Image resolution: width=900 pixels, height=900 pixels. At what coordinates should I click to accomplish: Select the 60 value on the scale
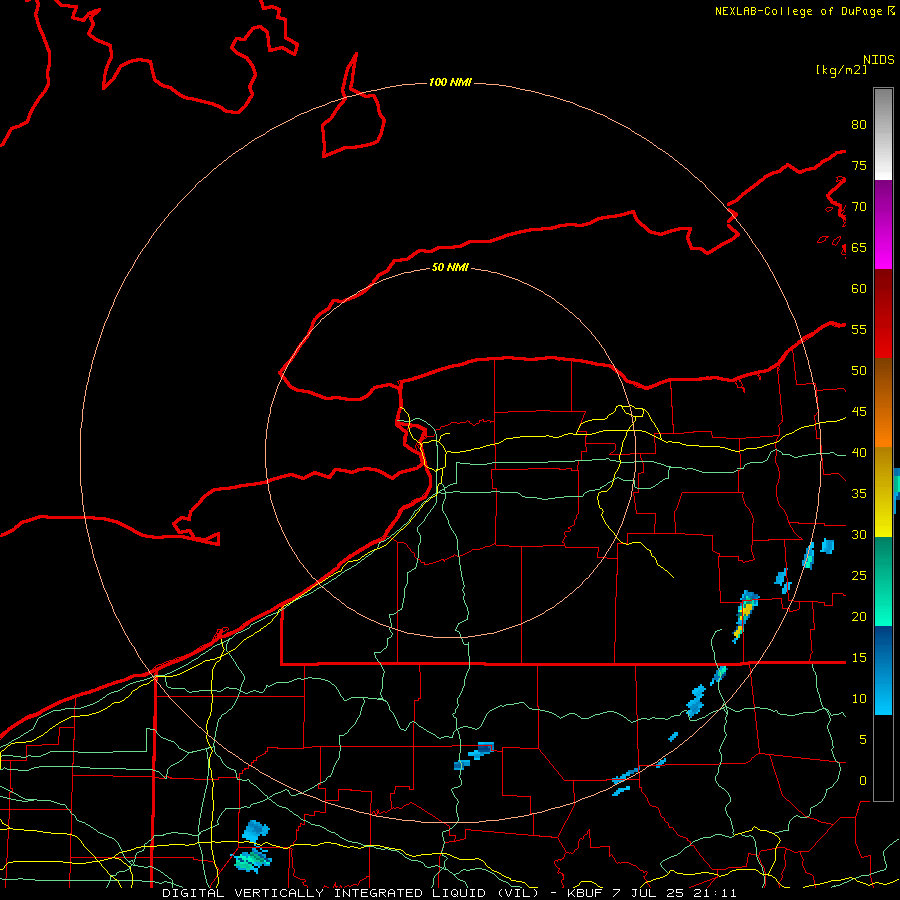tap(859, 289)
